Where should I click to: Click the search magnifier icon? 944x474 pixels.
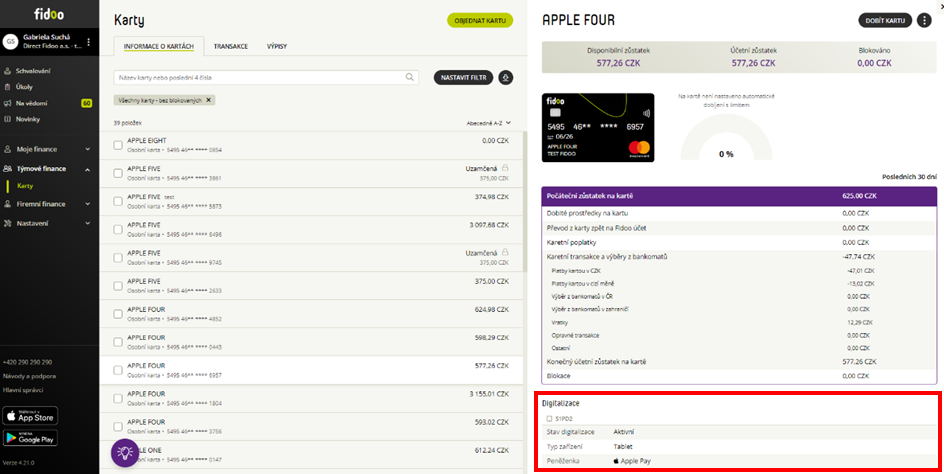click(x=409, y=77)
